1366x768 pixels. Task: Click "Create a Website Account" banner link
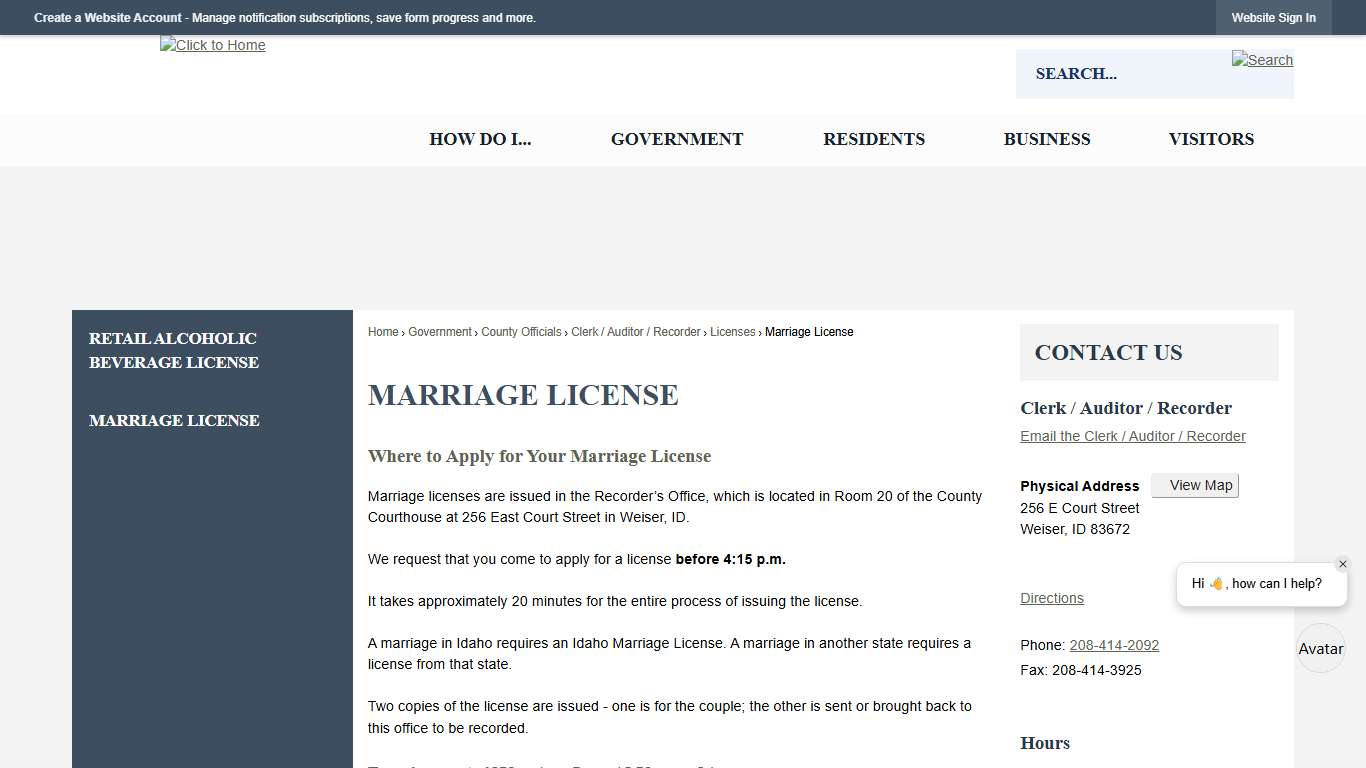pyautogui.click(x=107, y=17)
